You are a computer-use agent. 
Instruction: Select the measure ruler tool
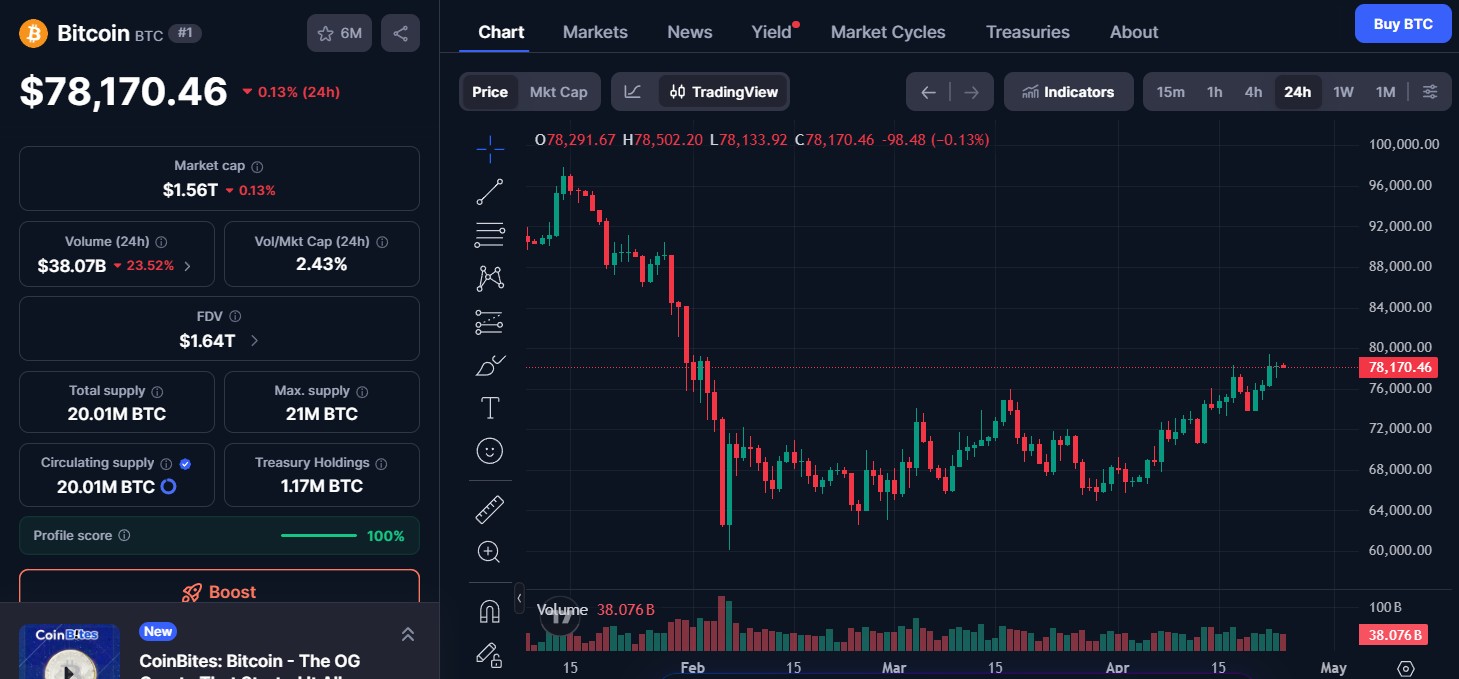tap(489, 509)
